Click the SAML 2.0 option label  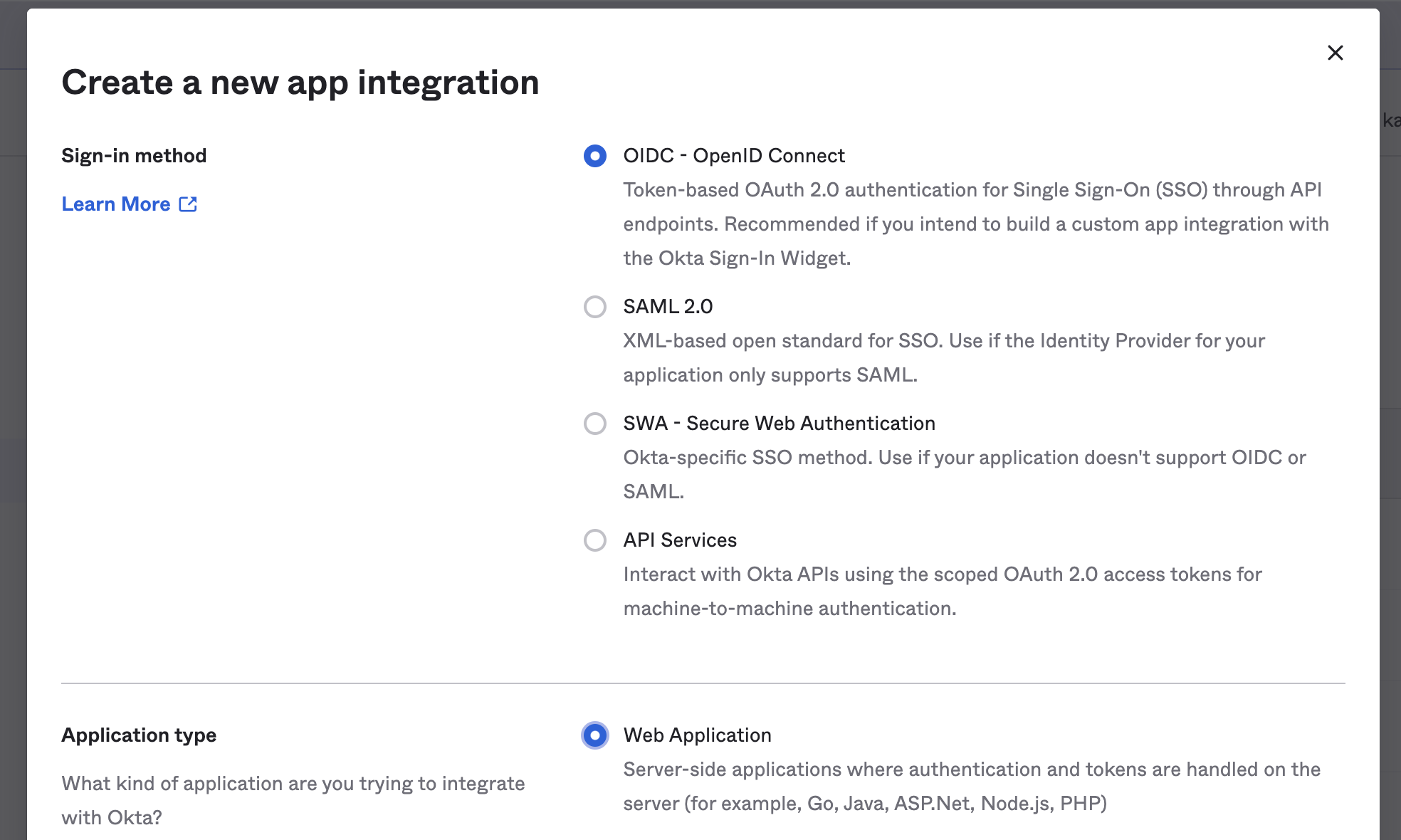[667, 307]
